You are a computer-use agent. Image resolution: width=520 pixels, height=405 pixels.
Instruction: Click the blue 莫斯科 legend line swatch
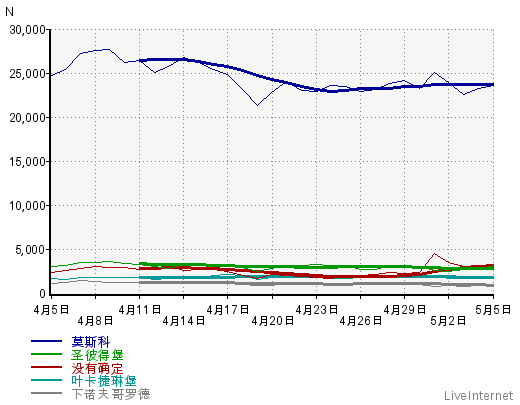[46, 341]
